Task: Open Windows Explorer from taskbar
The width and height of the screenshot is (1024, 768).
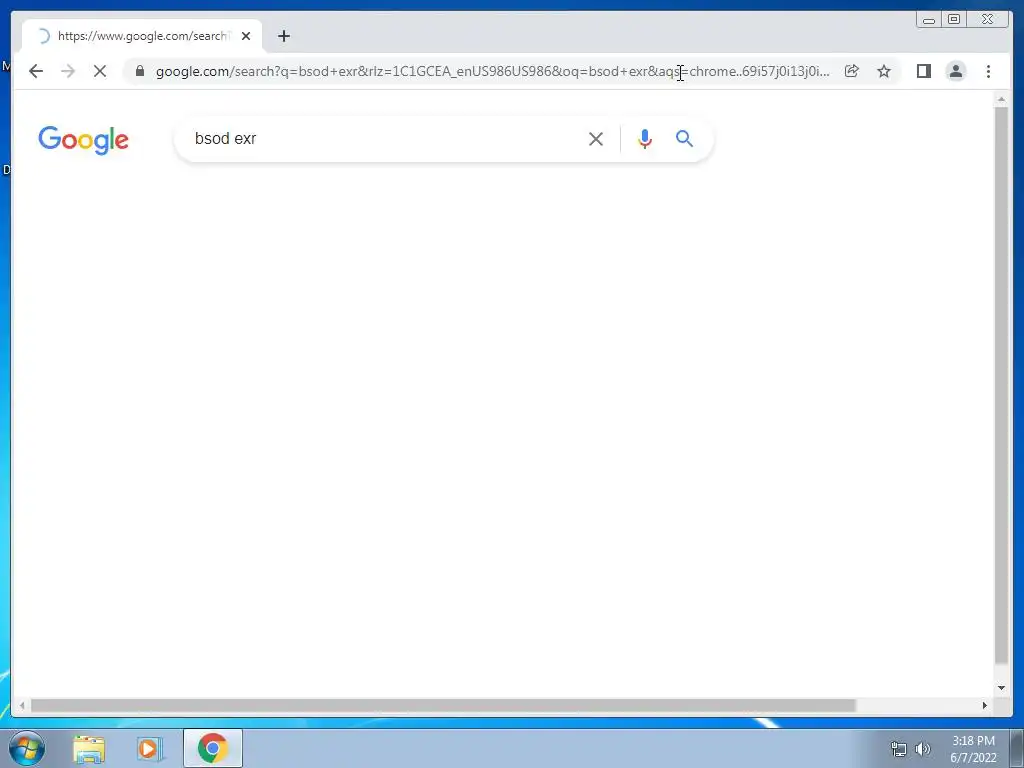Action: pos(89,748)
